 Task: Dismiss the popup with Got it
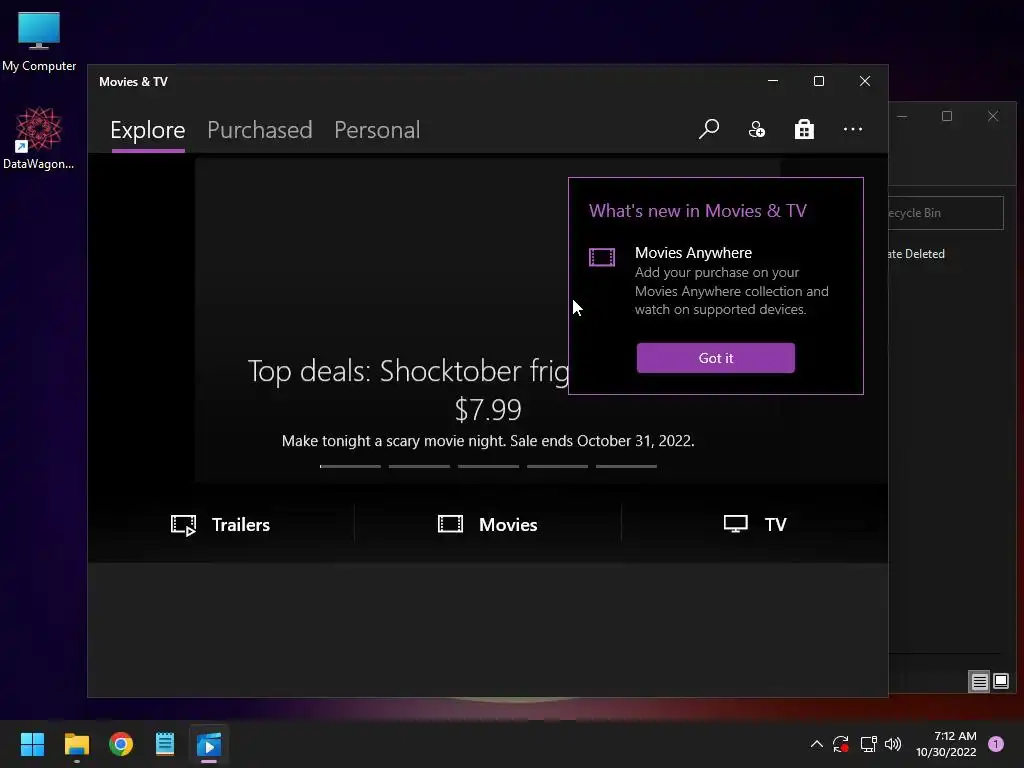tap(716, 358)
